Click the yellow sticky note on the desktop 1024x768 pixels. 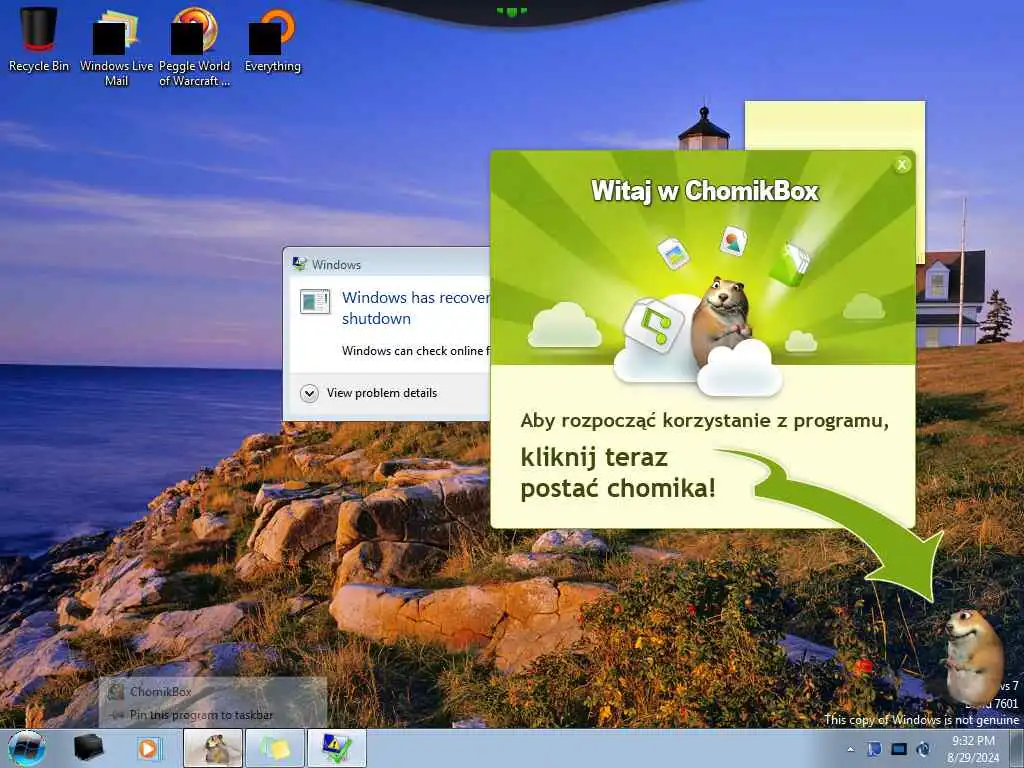835,126
